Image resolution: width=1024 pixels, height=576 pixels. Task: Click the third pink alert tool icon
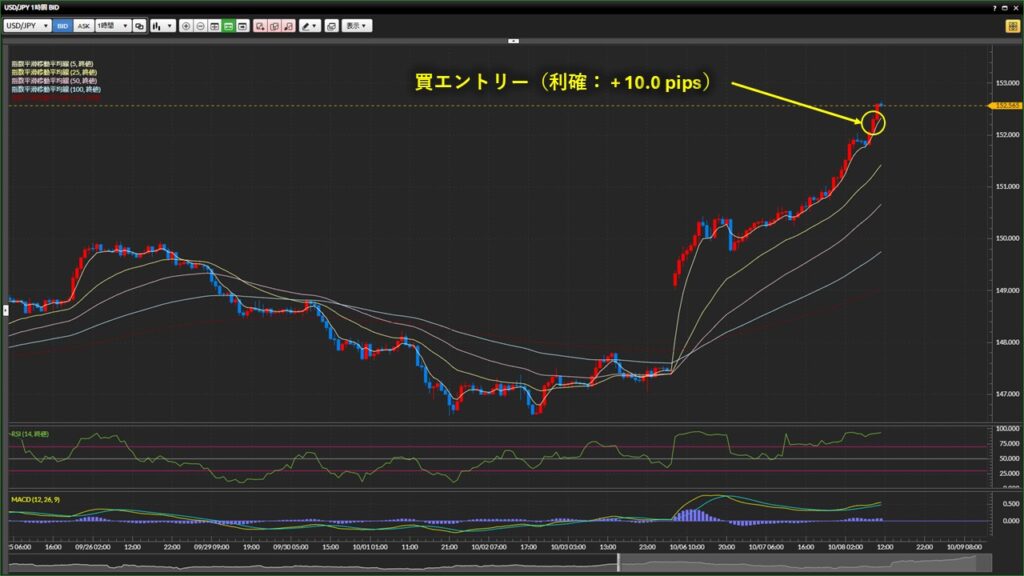(288, 26)
